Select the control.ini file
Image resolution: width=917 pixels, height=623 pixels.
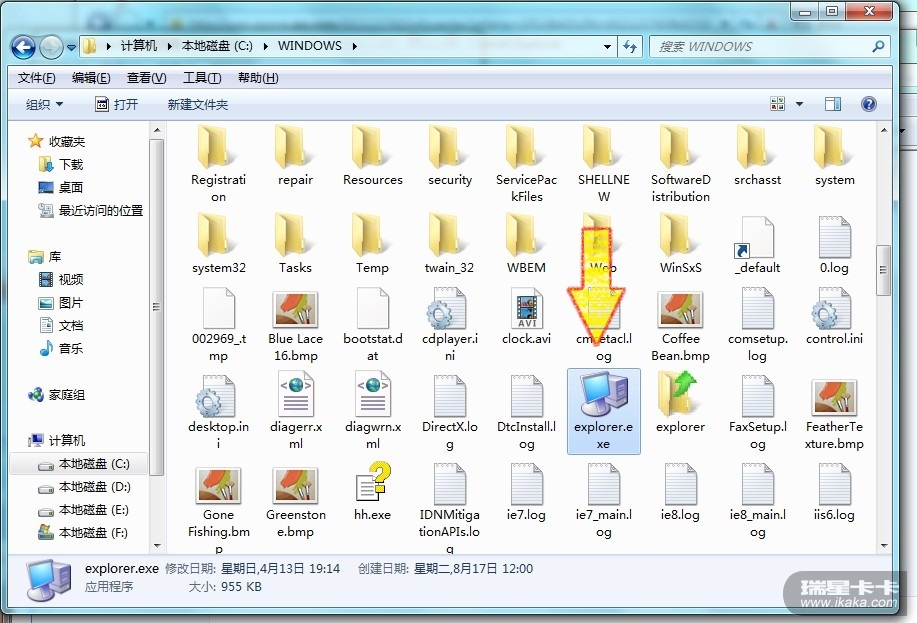[834, 316]
